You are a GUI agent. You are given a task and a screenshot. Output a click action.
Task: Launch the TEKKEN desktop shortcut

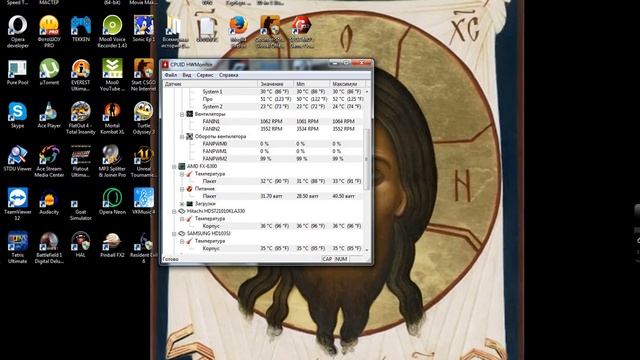coord(81,29)
